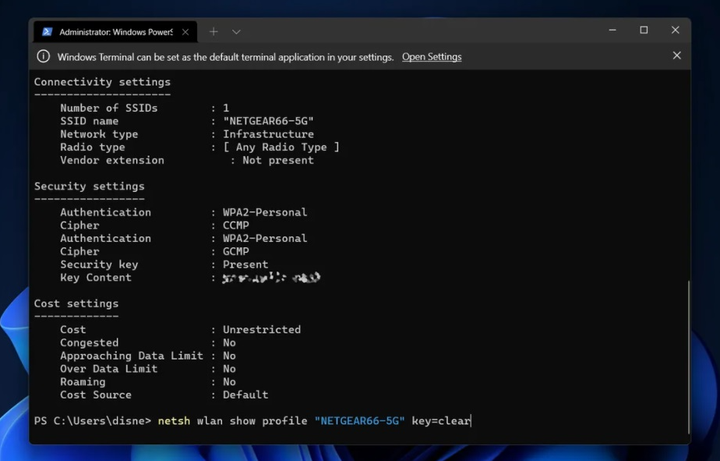720x461 pixels.
Task: Click the PowerShell icon in the tab
Action: [x=47, y=32]
